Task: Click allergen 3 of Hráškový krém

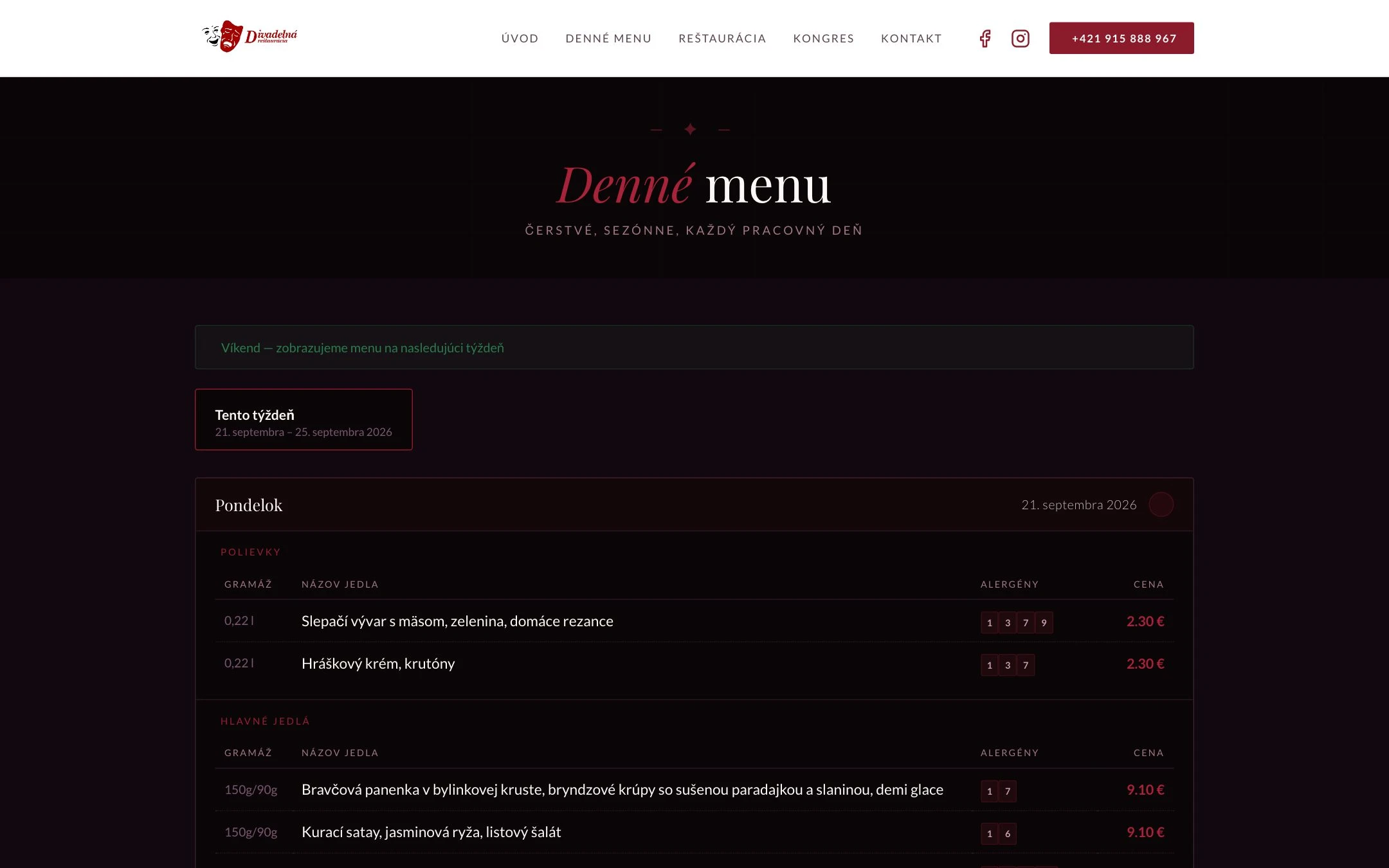Action: pyautogui.click(x=1008, y=665)
